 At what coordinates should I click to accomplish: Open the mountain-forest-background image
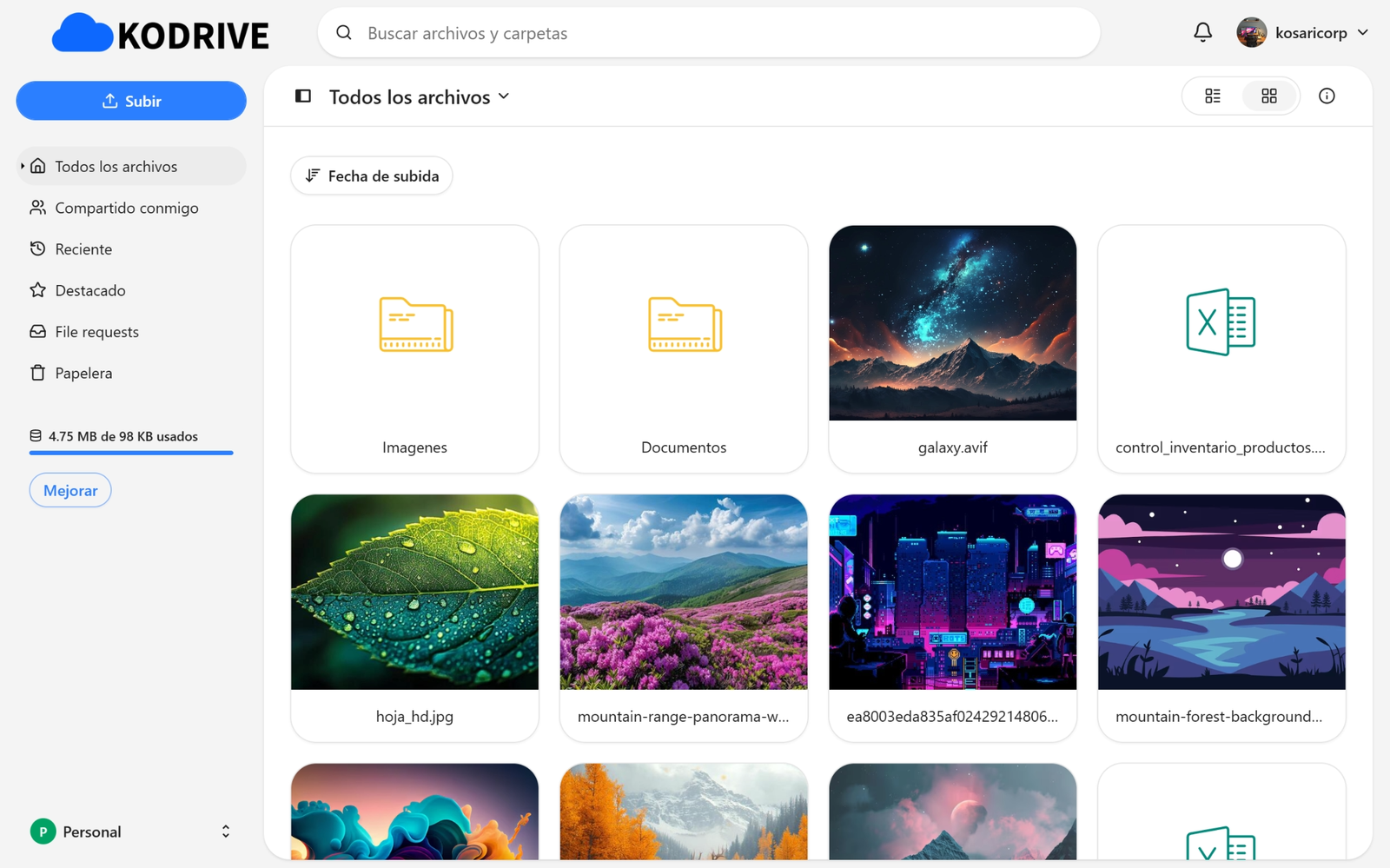[1221, 593]
